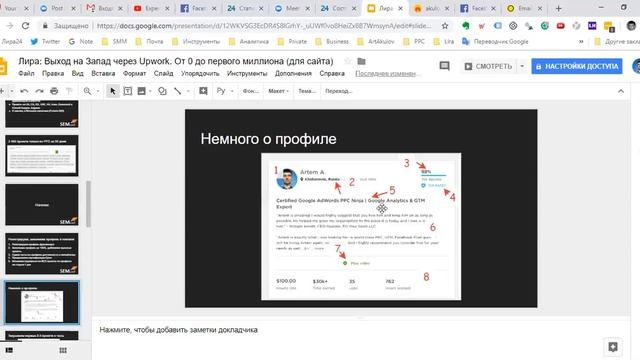Select the Line tool

point(178,91)
